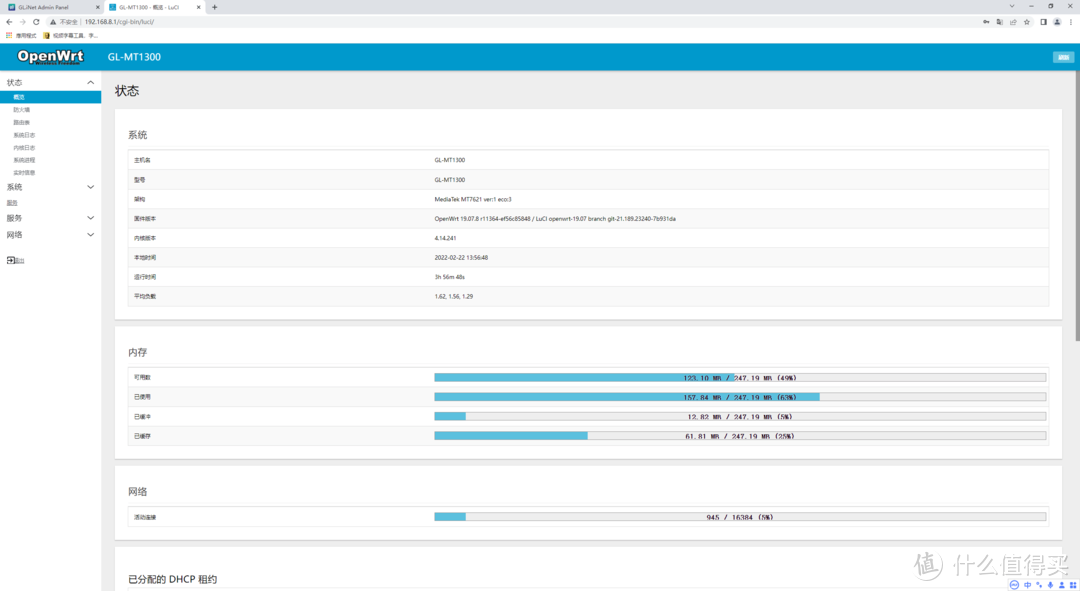Open new tab with plus button
1080x591 pixels.
214,7
